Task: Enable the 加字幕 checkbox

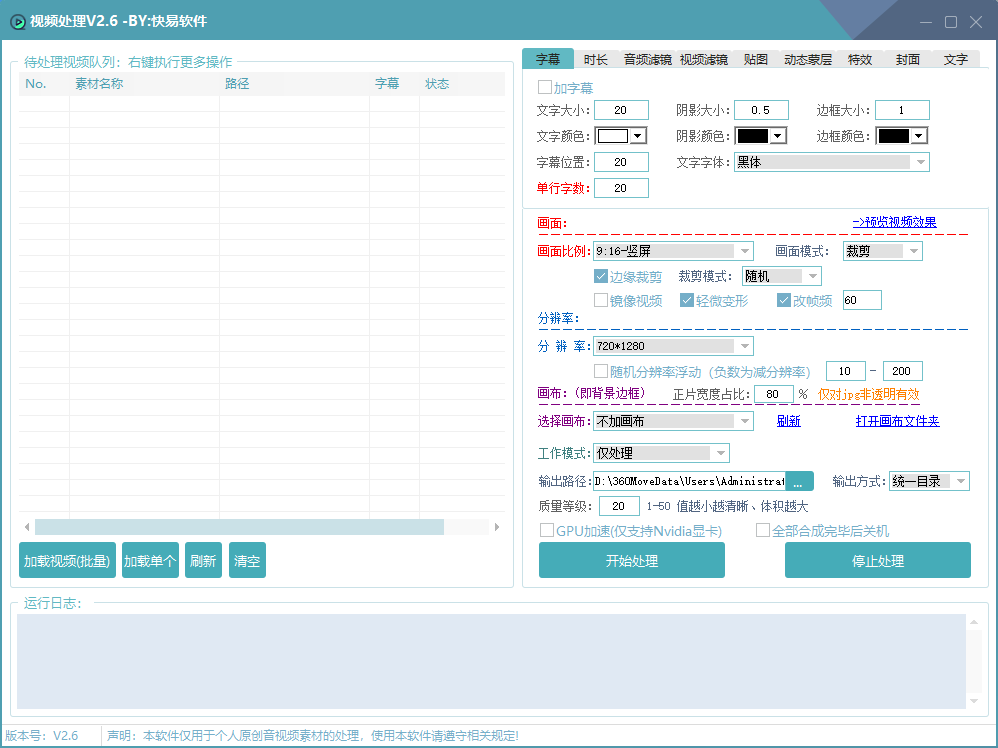Action: (x=546, y=87)
